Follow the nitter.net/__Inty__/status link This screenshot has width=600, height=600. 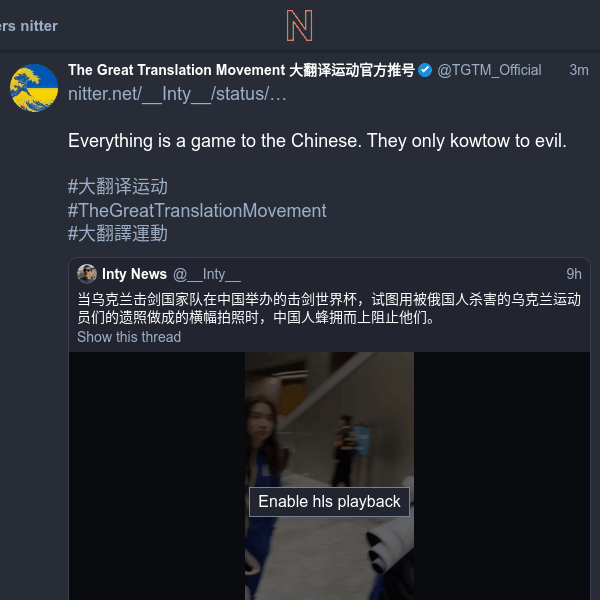[177, 94]
